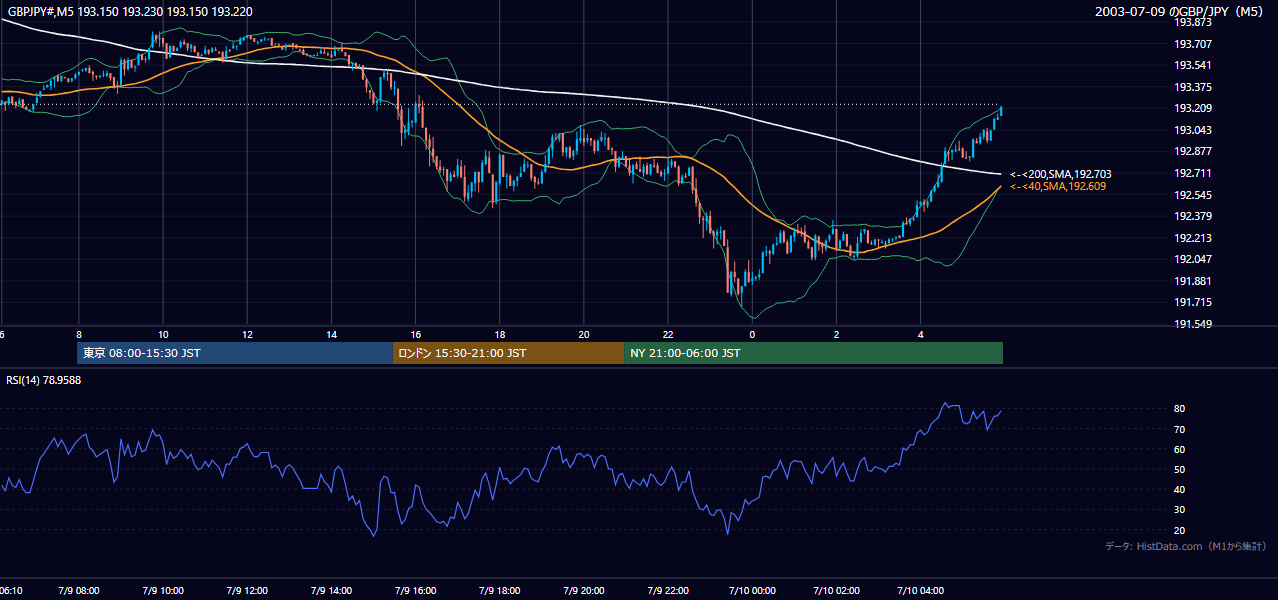Click the RSI(14) 78.9588 indicator label
Viewport: 1278px width, 600px height.
pos(44,380)
